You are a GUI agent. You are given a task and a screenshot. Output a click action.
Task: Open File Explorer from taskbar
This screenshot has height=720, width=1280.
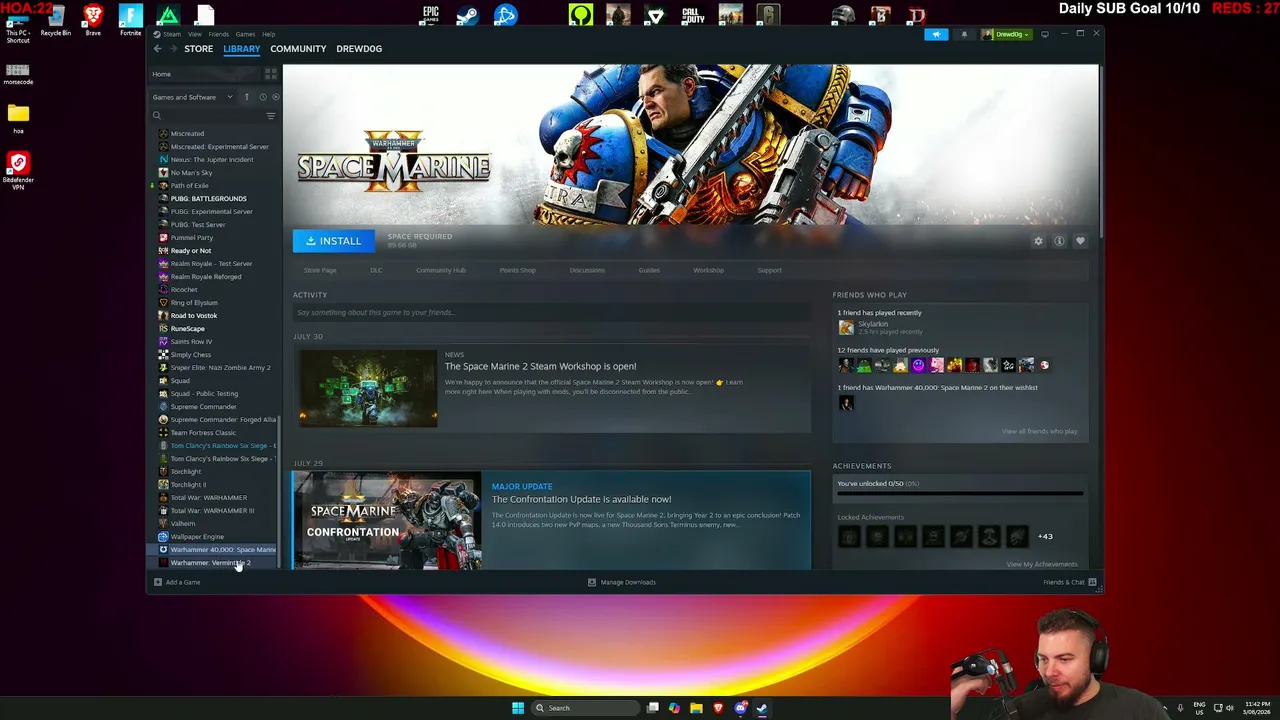696,708
